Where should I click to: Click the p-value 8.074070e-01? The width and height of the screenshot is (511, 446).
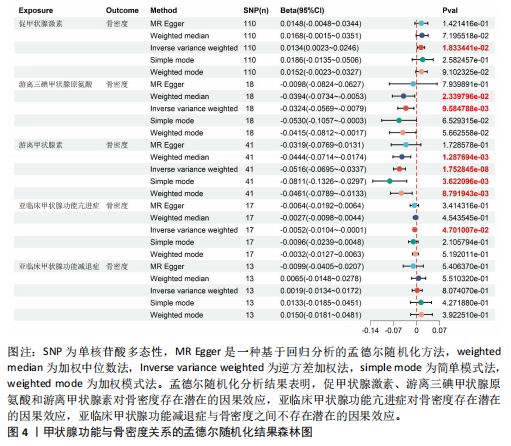click(x=465, y=291)
